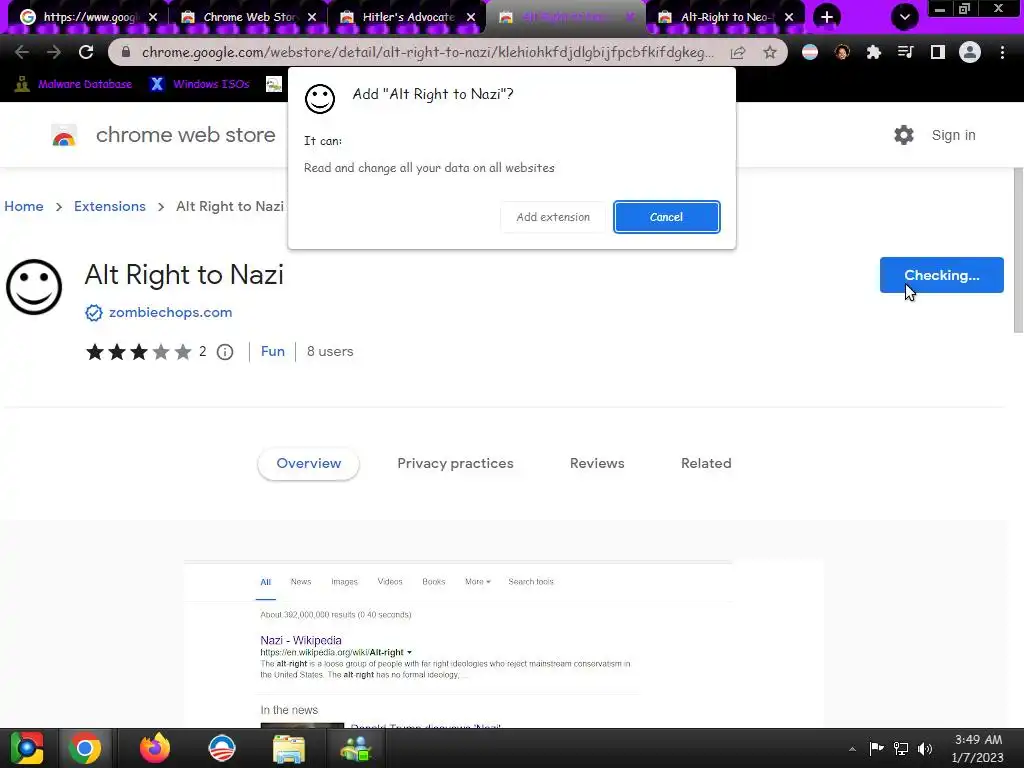Viewport: 1024px width, 768px height.
Task: Open the Extensions breadcrumb link
Action: (110, 206)
